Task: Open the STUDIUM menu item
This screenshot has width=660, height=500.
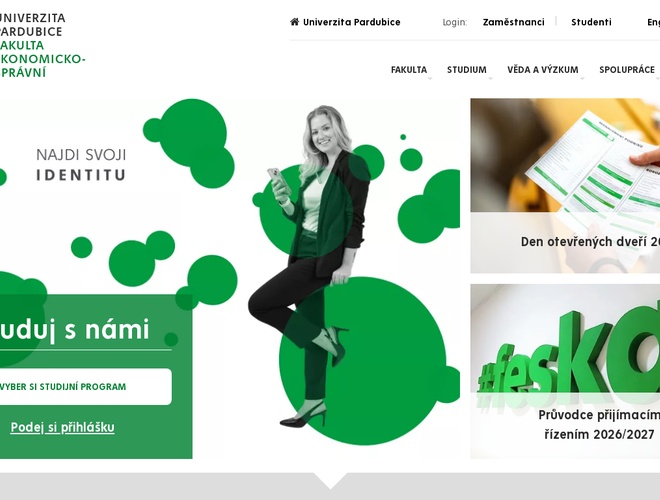Action: click(x=467, y=69)
